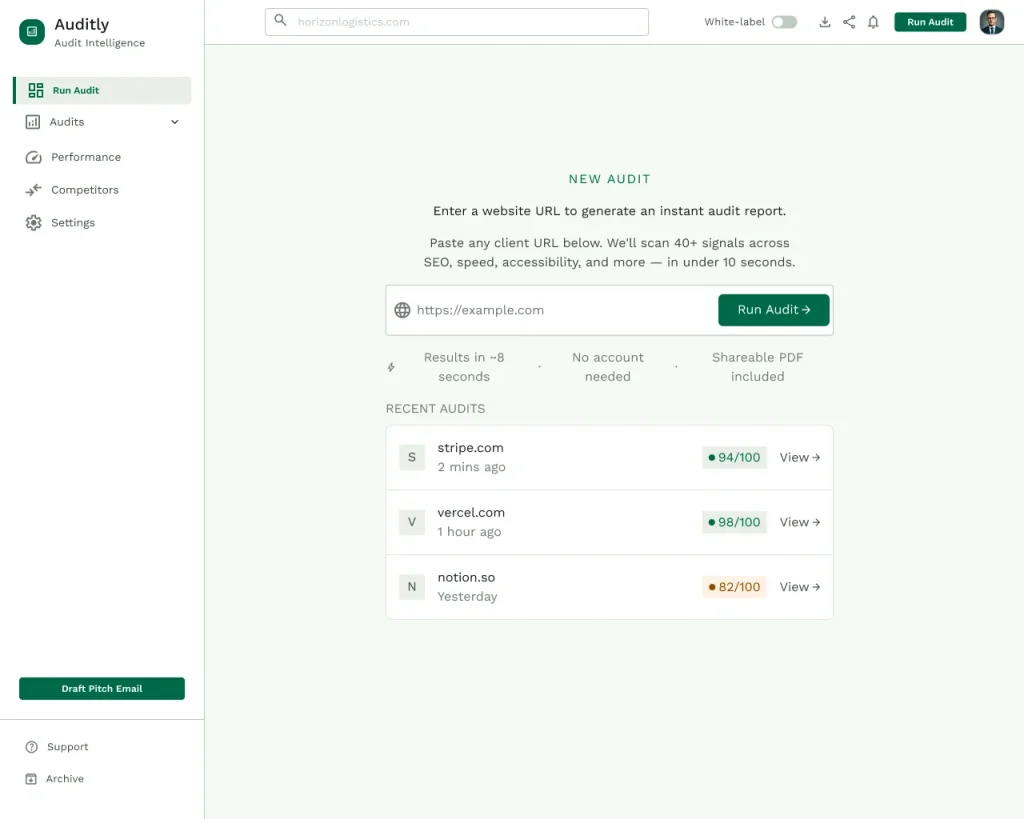The height and width of the screenshot is (819, 1024).
Task: Open the Audits menu item
Action: click(x=103, y=122)
